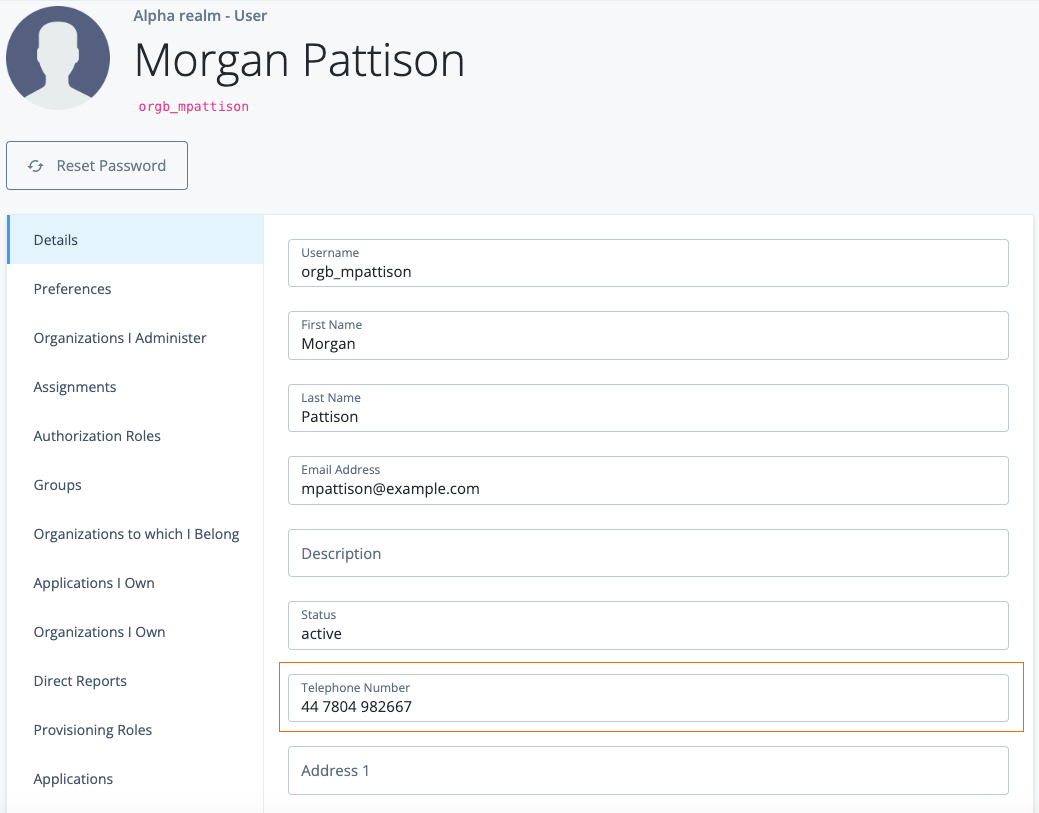Click the Telephone Number field
This screenshot has width=1039, height=813.
pyautogui.click(x=648, y=698)
